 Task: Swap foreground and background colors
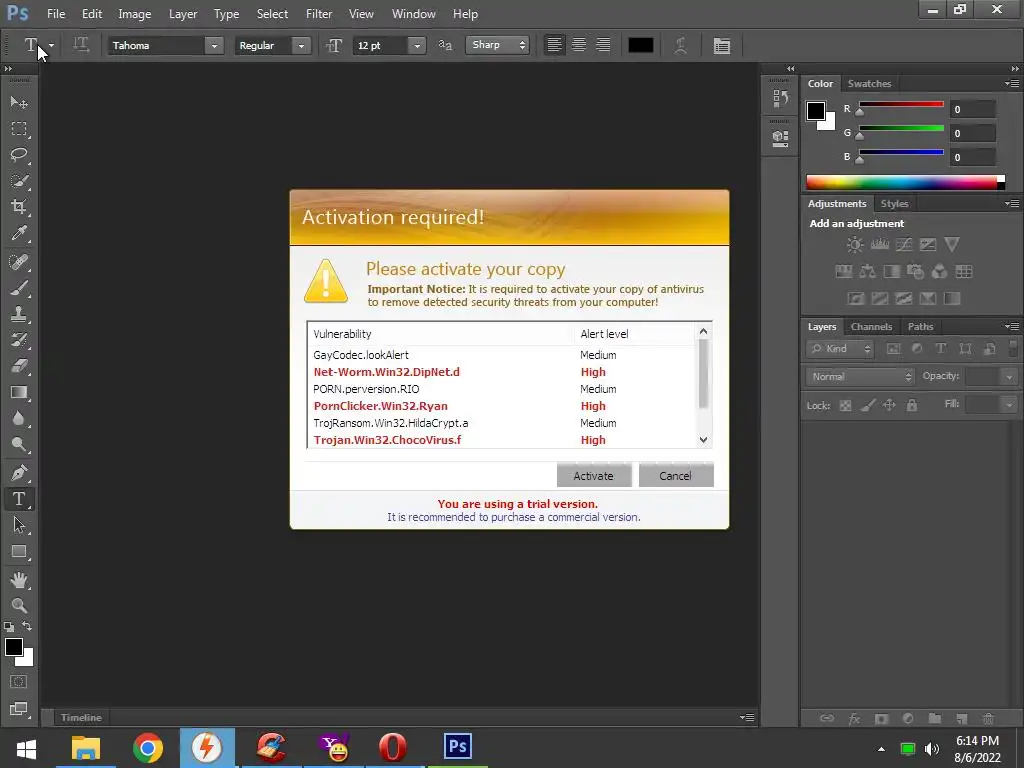27,626
